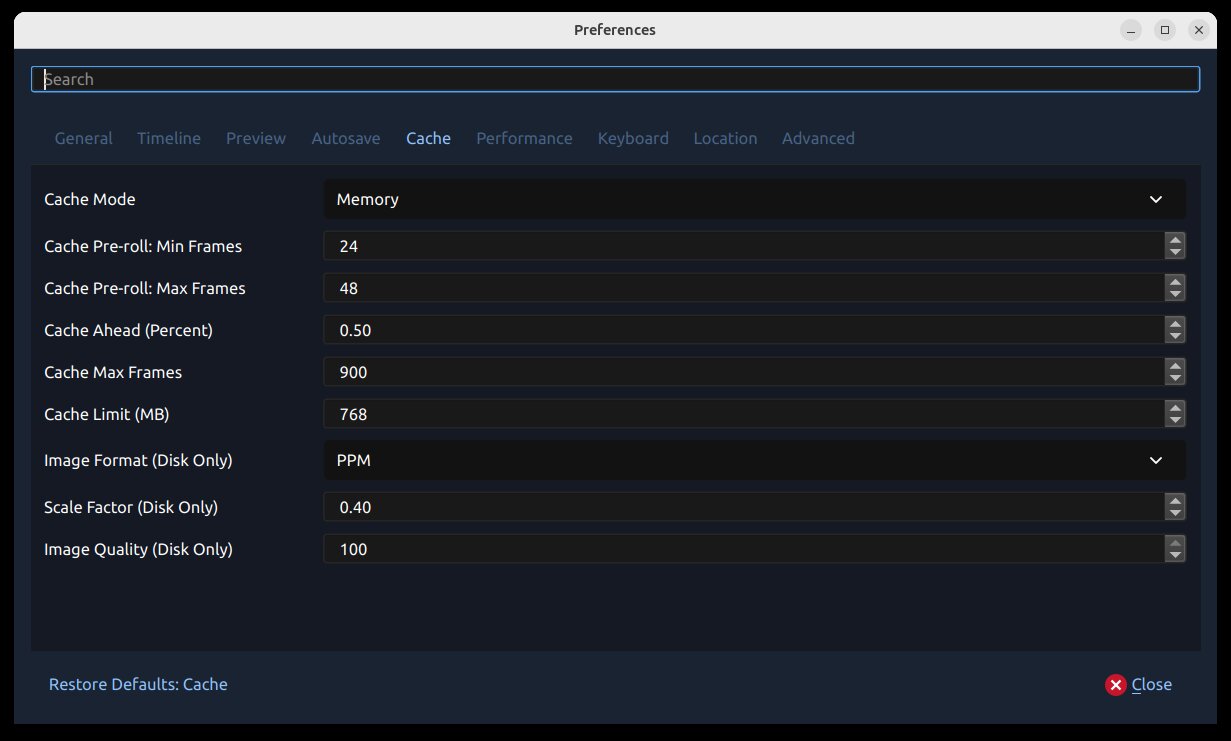1231x741 pixels.
Task: Open the Performance tab
Action: tap(524, 138)
